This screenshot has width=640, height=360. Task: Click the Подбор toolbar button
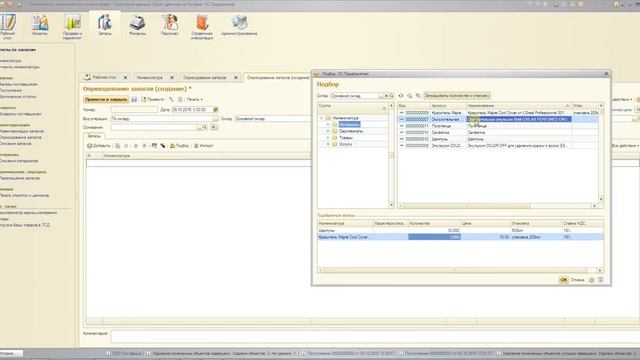pyautogui.click(x=179, y=146)
